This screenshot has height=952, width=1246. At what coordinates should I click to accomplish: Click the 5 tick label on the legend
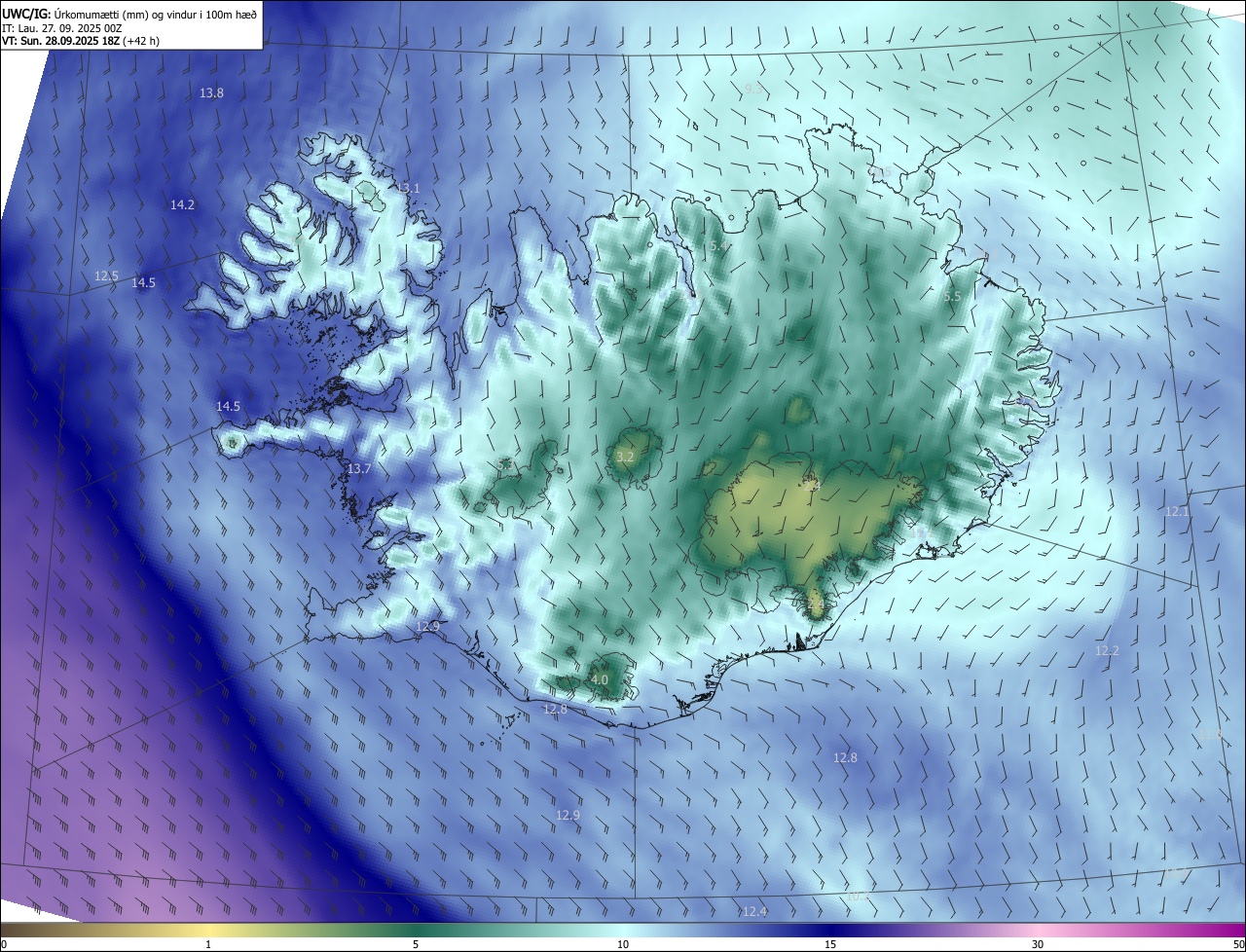tap(416, 945)
